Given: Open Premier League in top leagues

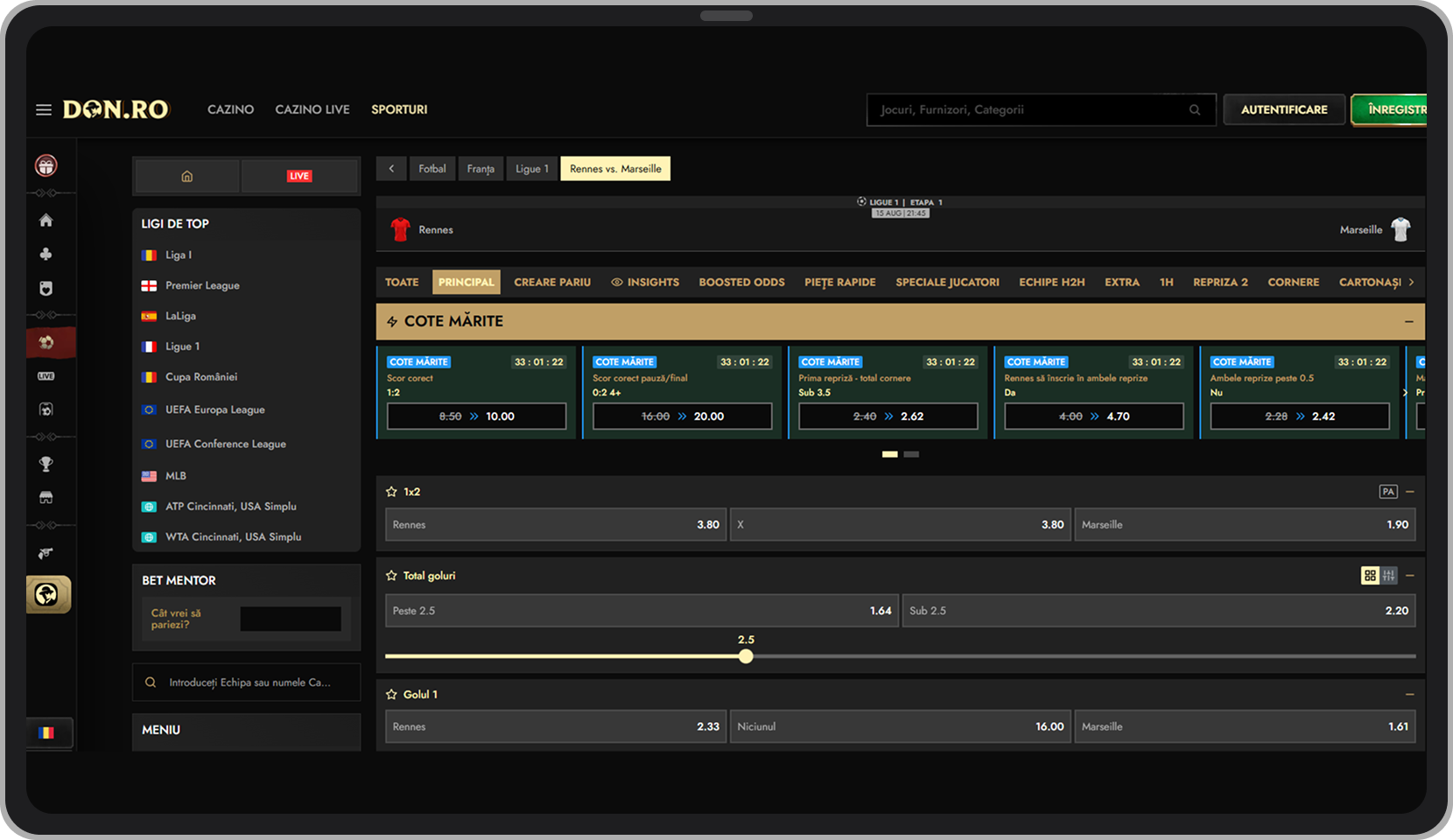Looking at the screenshot, I should coord(202,285).
